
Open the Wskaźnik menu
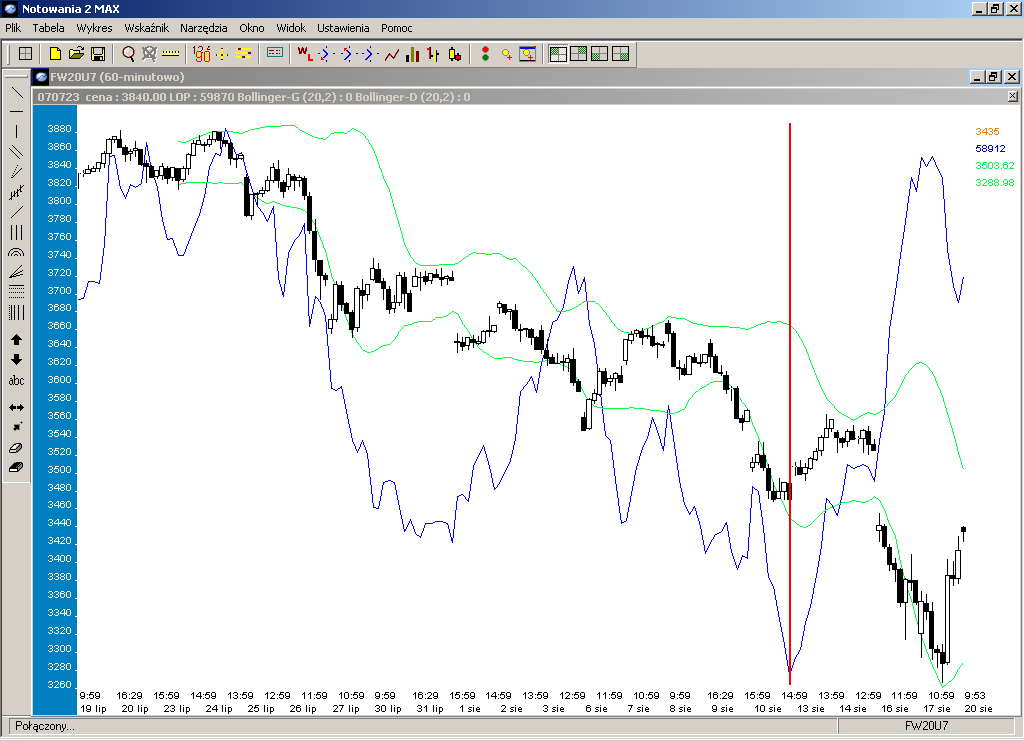click(146, 28)
